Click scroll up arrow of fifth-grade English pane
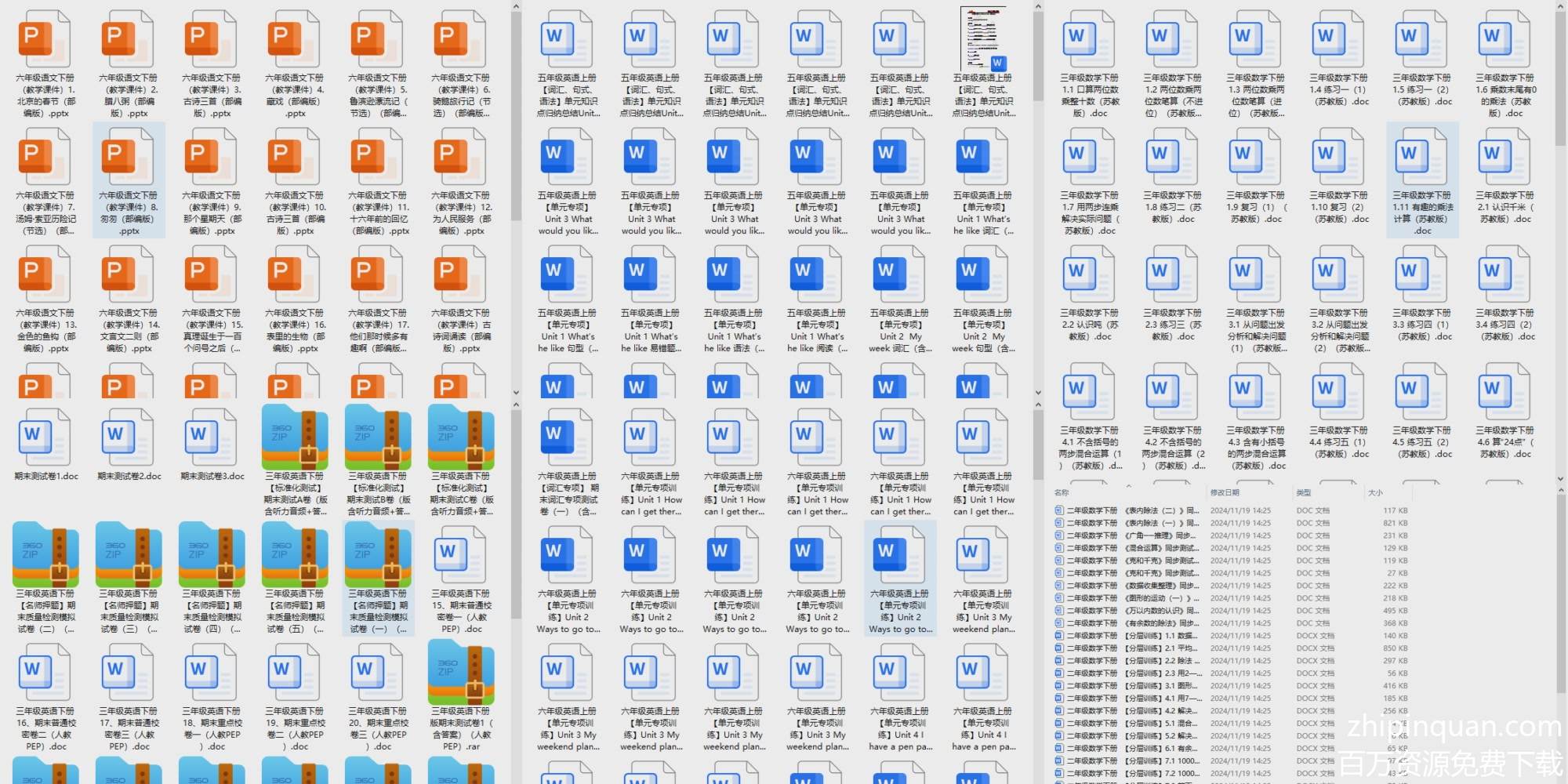Image resolution: width=1568 pixels, height=784 pixels. (1038, 7)
